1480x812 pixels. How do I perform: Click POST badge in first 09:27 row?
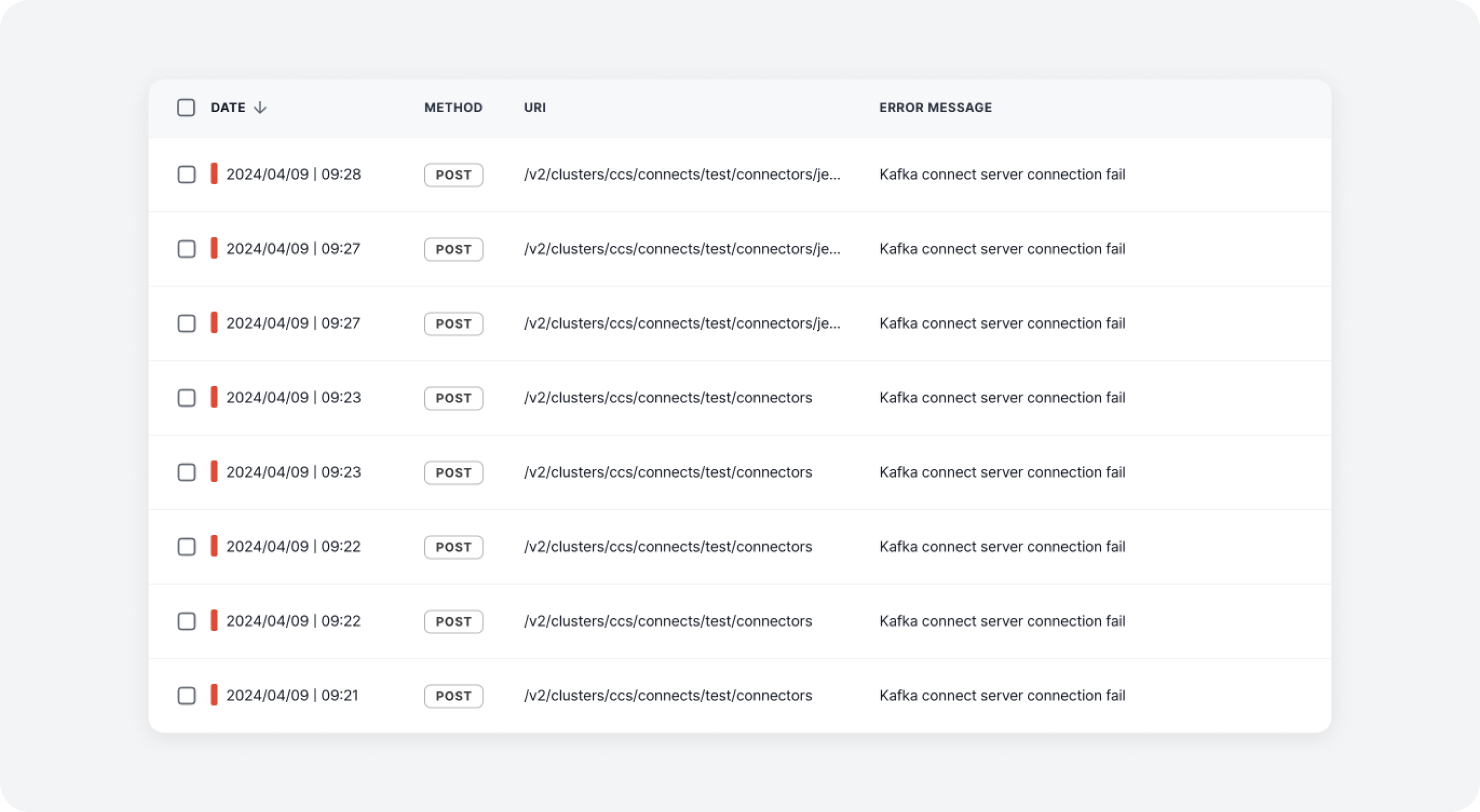tap(453, 249)
